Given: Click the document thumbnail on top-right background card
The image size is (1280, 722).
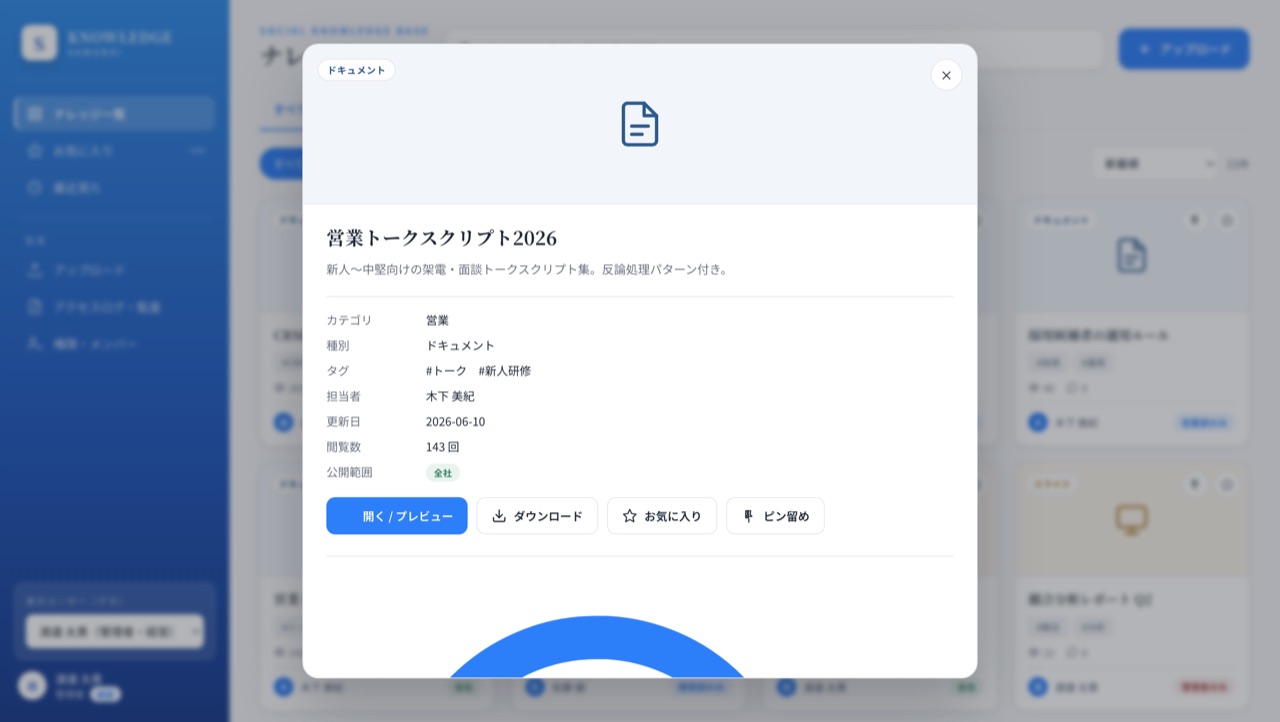Looking at the screenshot, I should tap(1131, 256).
